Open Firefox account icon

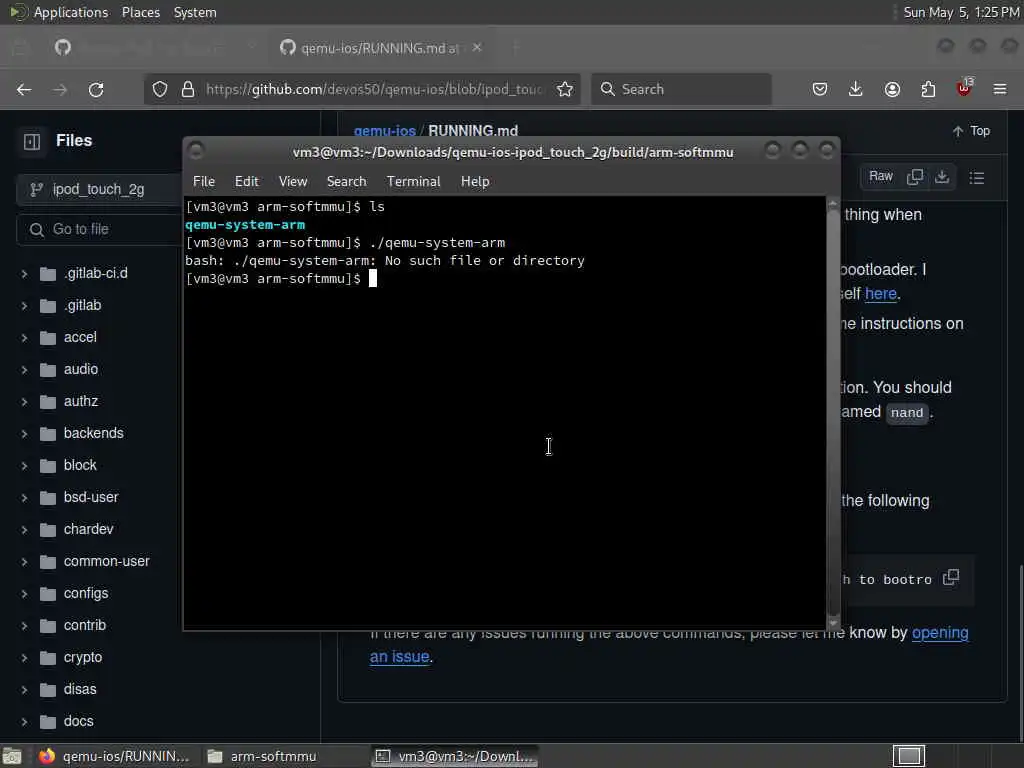pyautogui.click(x=892, y=89)
